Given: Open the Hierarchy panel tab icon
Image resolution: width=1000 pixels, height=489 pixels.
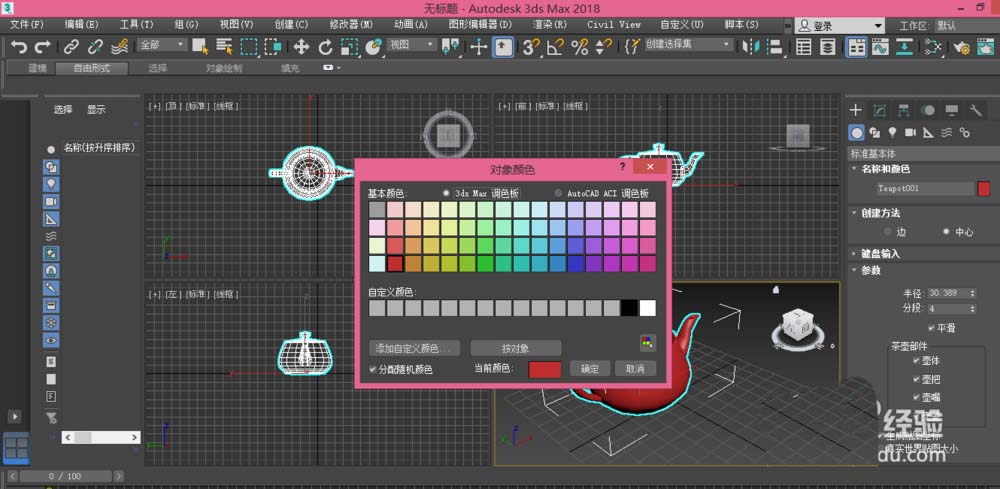Looking at the screenshot, I should (904, 110).
